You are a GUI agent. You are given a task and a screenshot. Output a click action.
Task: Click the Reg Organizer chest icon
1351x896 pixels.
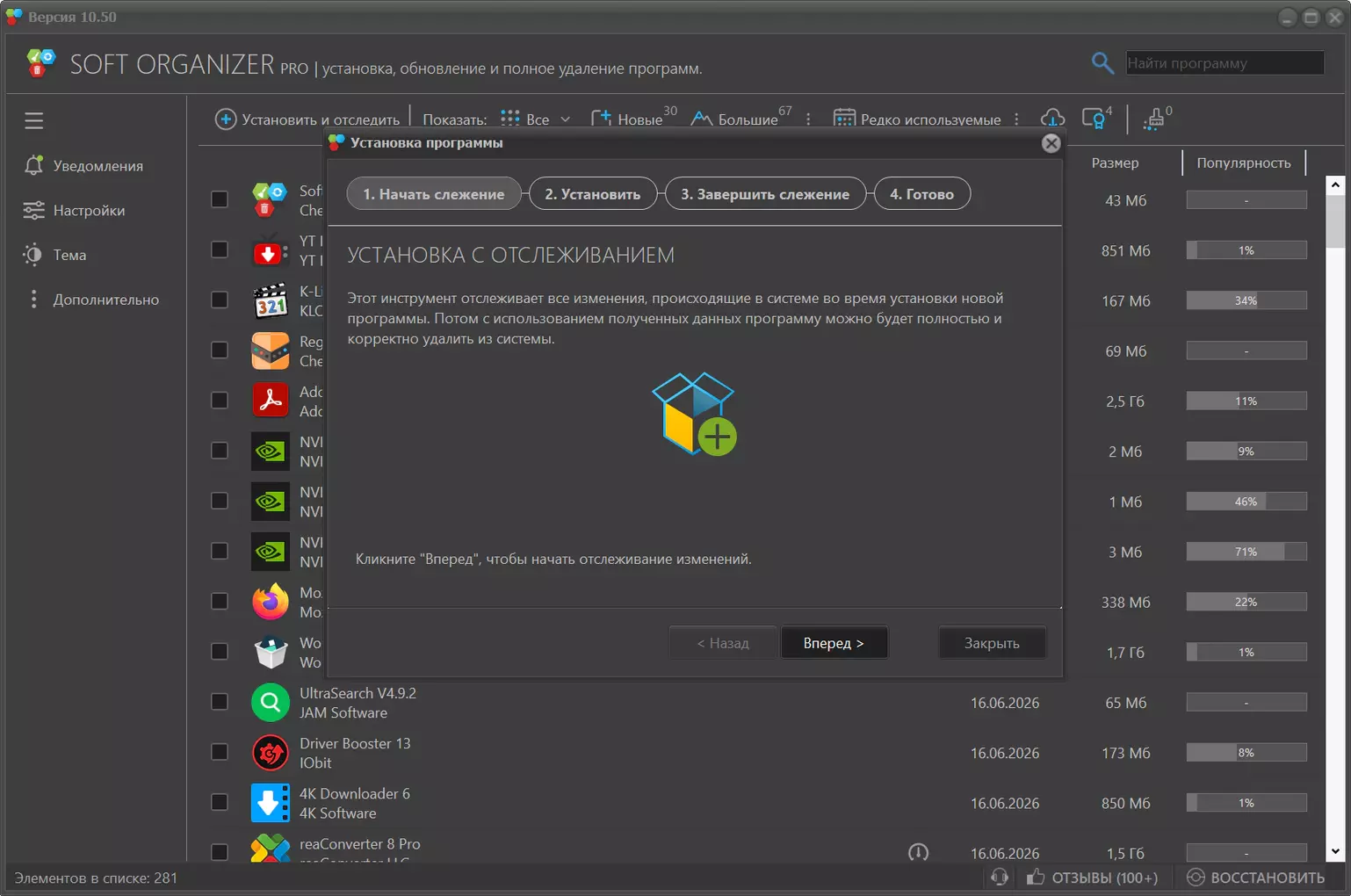click(x=270, y=350)
